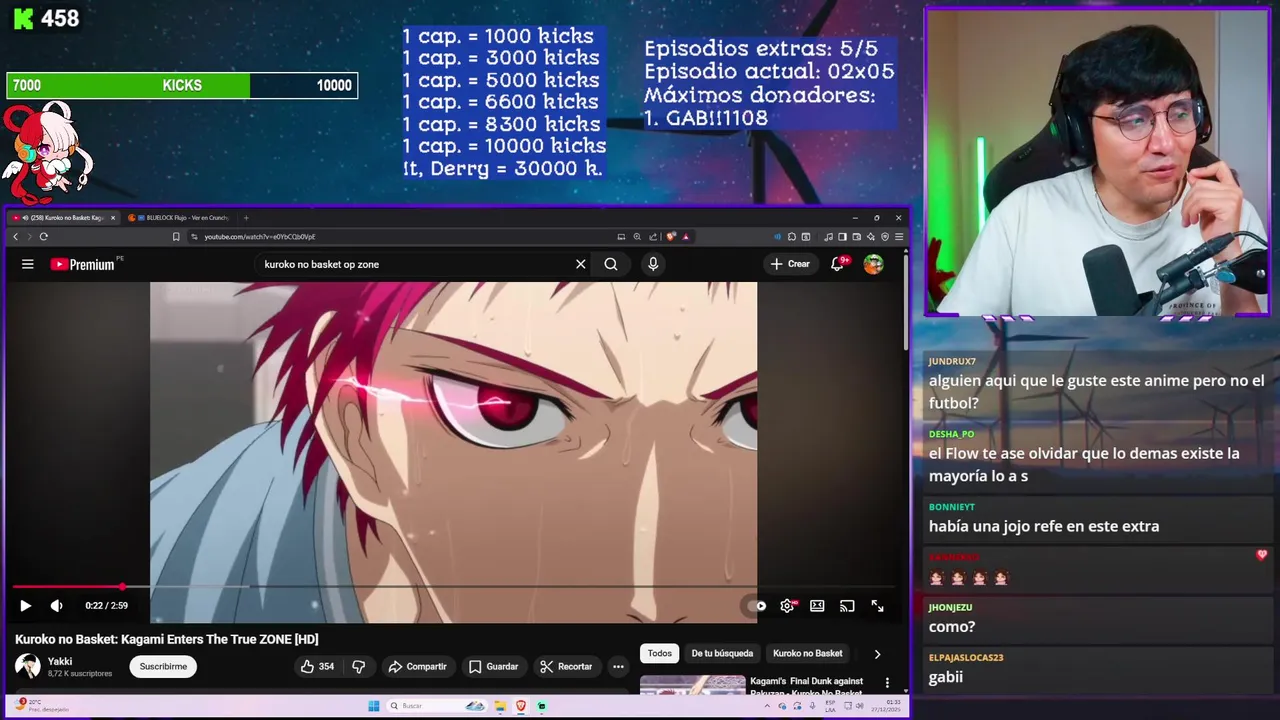
Task: Open the Compartir share dialog
Action: [x=418, y=666]
